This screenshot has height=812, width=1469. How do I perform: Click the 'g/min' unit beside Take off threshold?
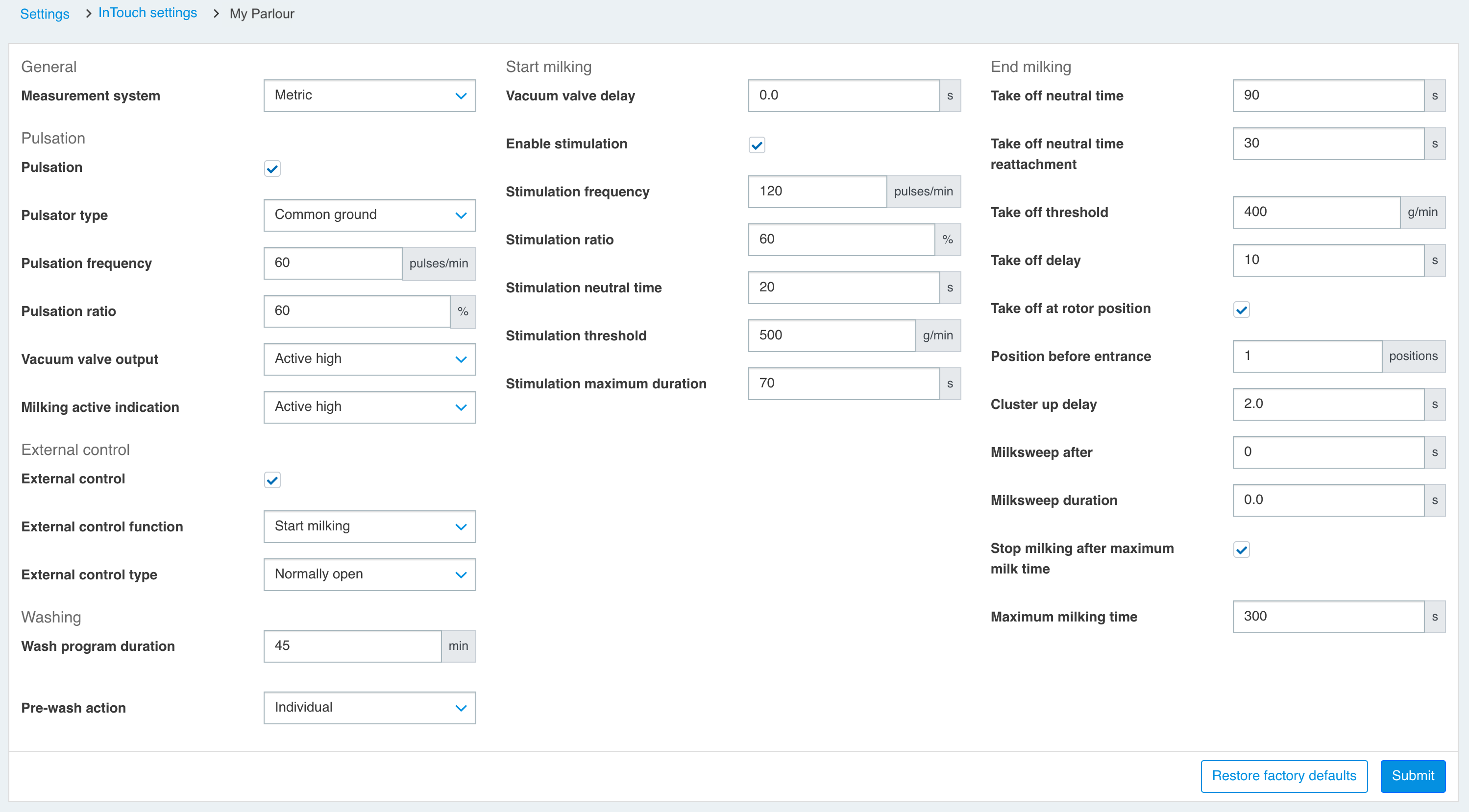click(1423, 212)
